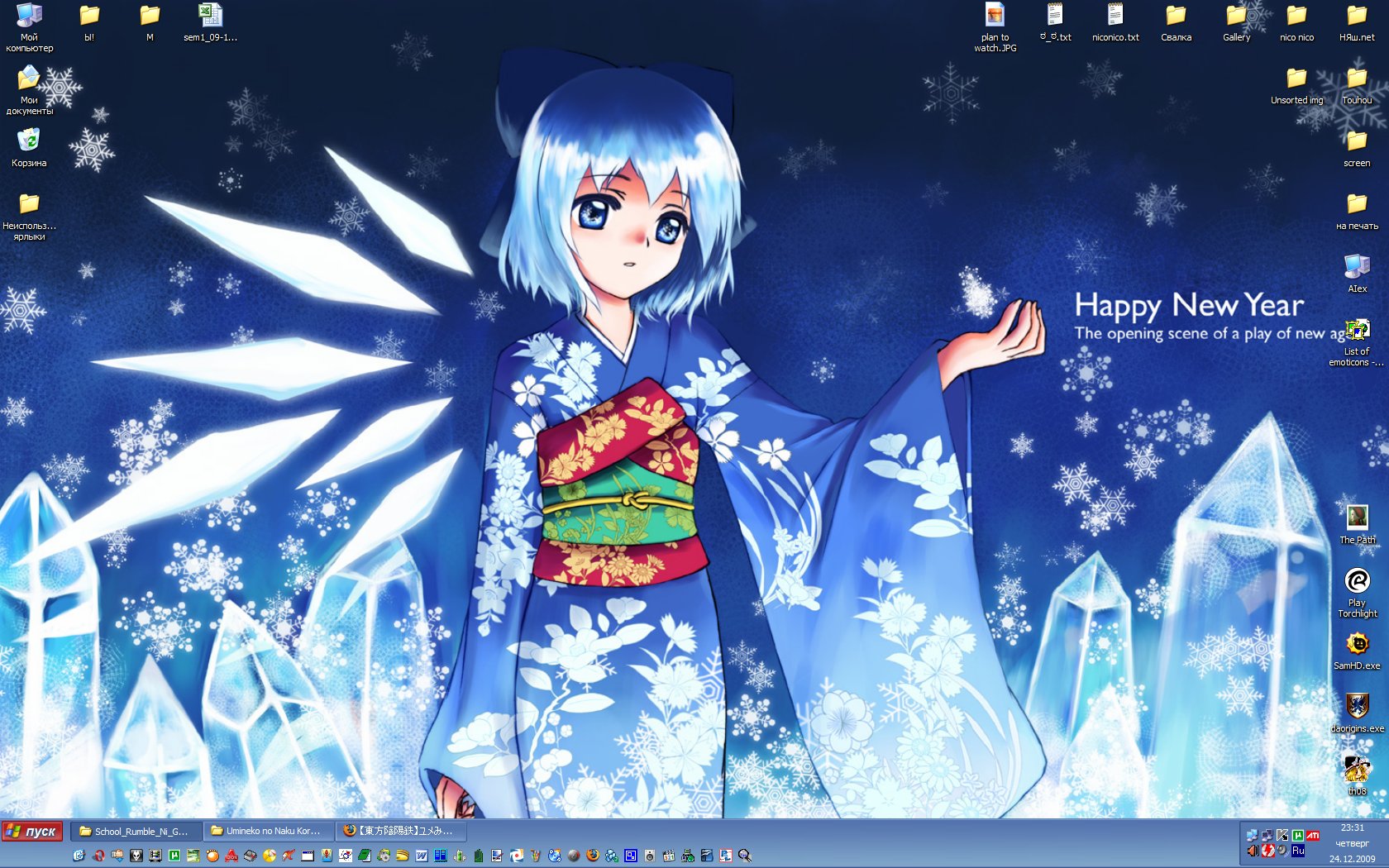The image size is (1389, 868).
Task: Open the Мои документы folder icon
Action: click(29, 91)
